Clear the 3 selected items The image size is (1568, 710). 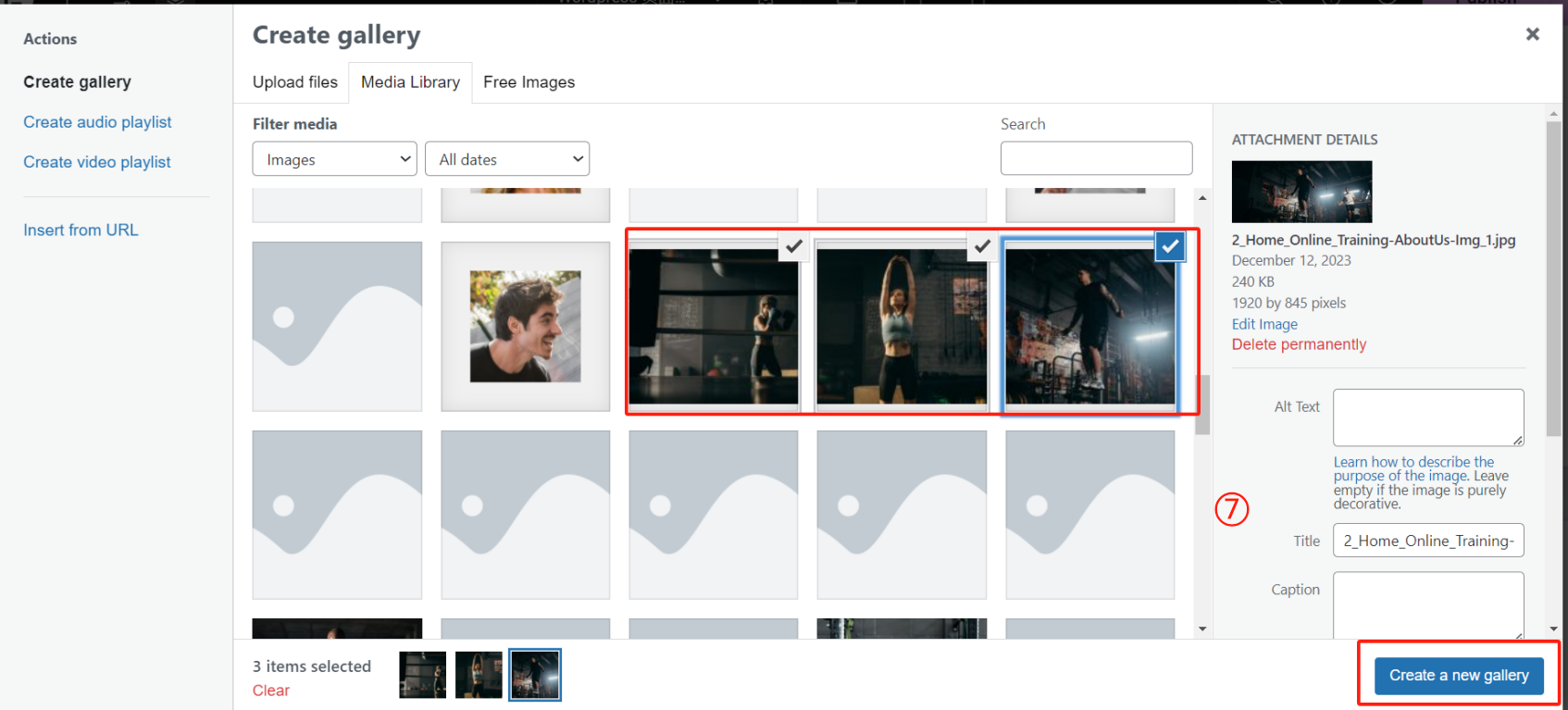[x=271, y=691]
